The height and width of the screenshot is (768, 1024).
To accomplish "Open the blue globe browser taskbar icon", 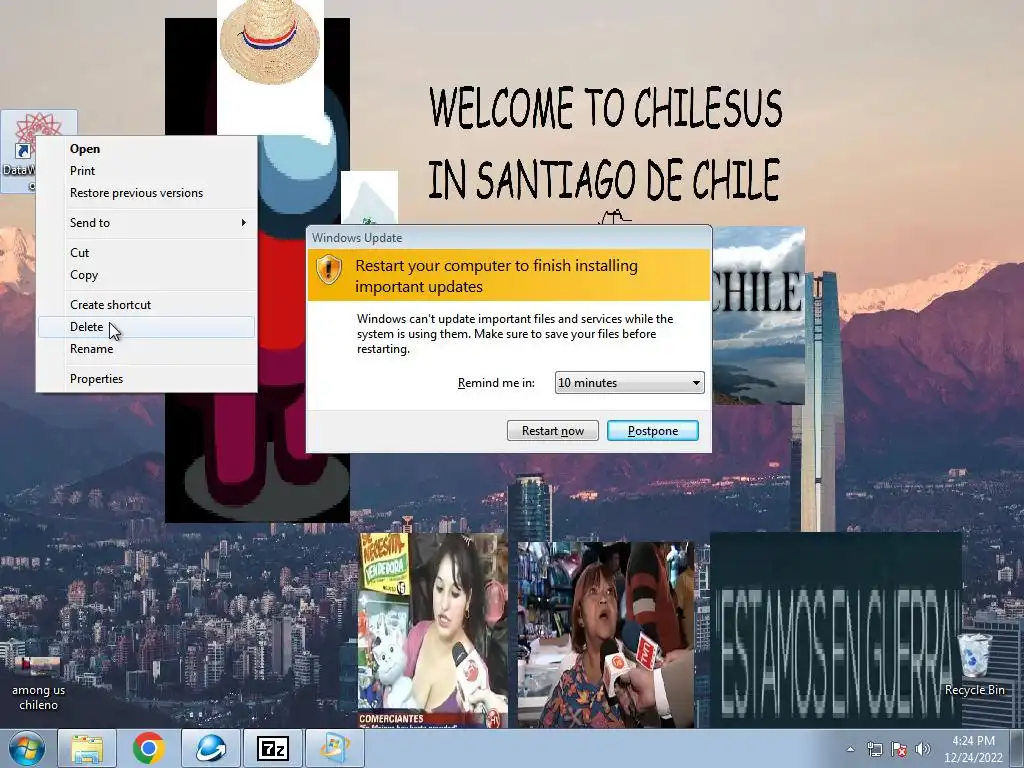I will point(210,748).
